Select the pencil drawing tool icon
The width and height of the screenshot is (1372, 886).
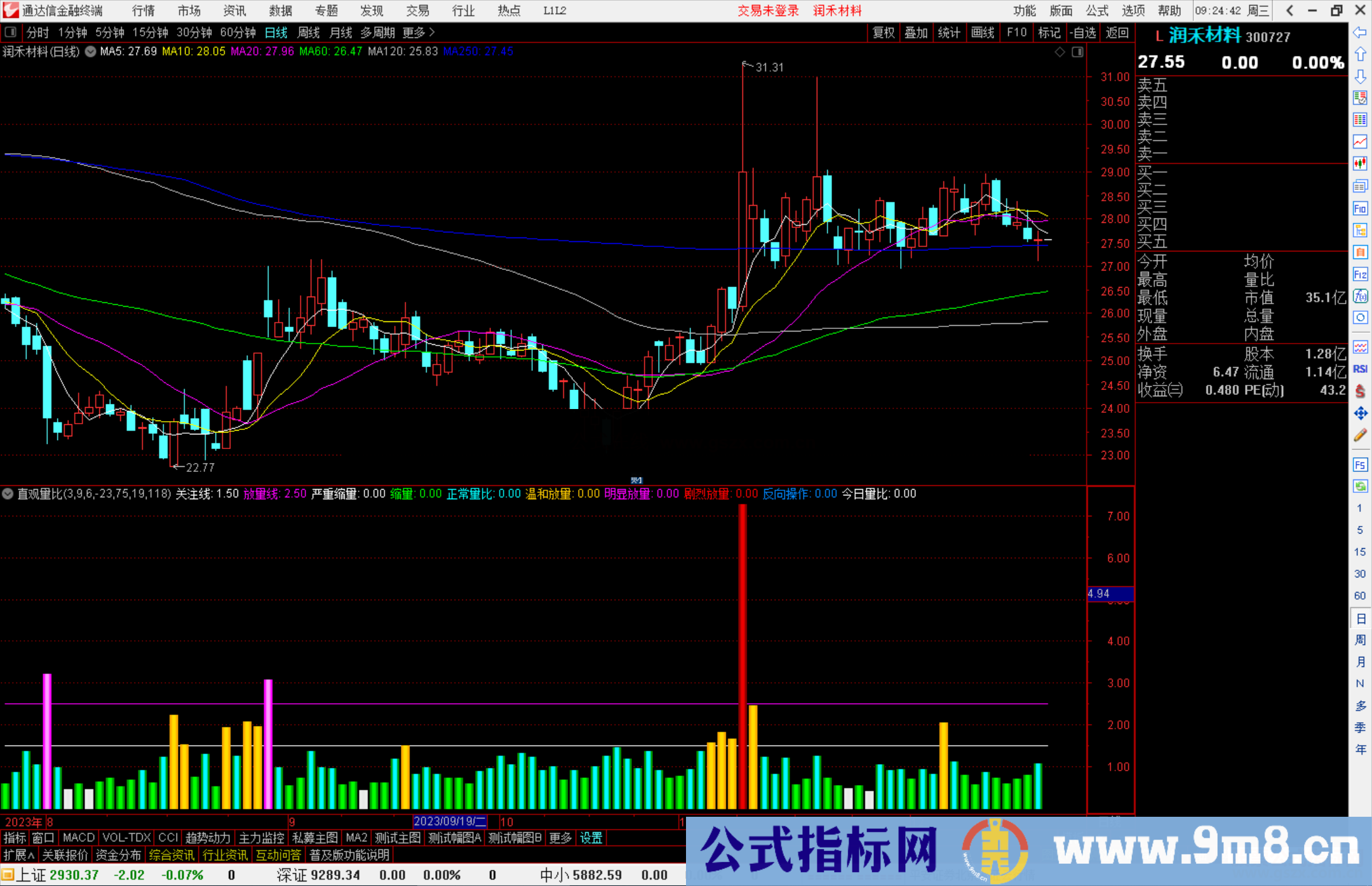(1360, 435)
